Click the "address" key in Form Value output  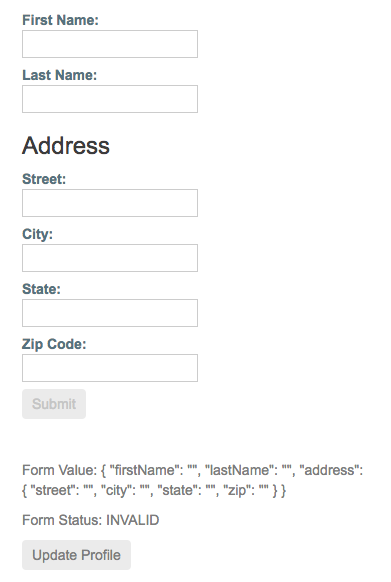[329, 470]
